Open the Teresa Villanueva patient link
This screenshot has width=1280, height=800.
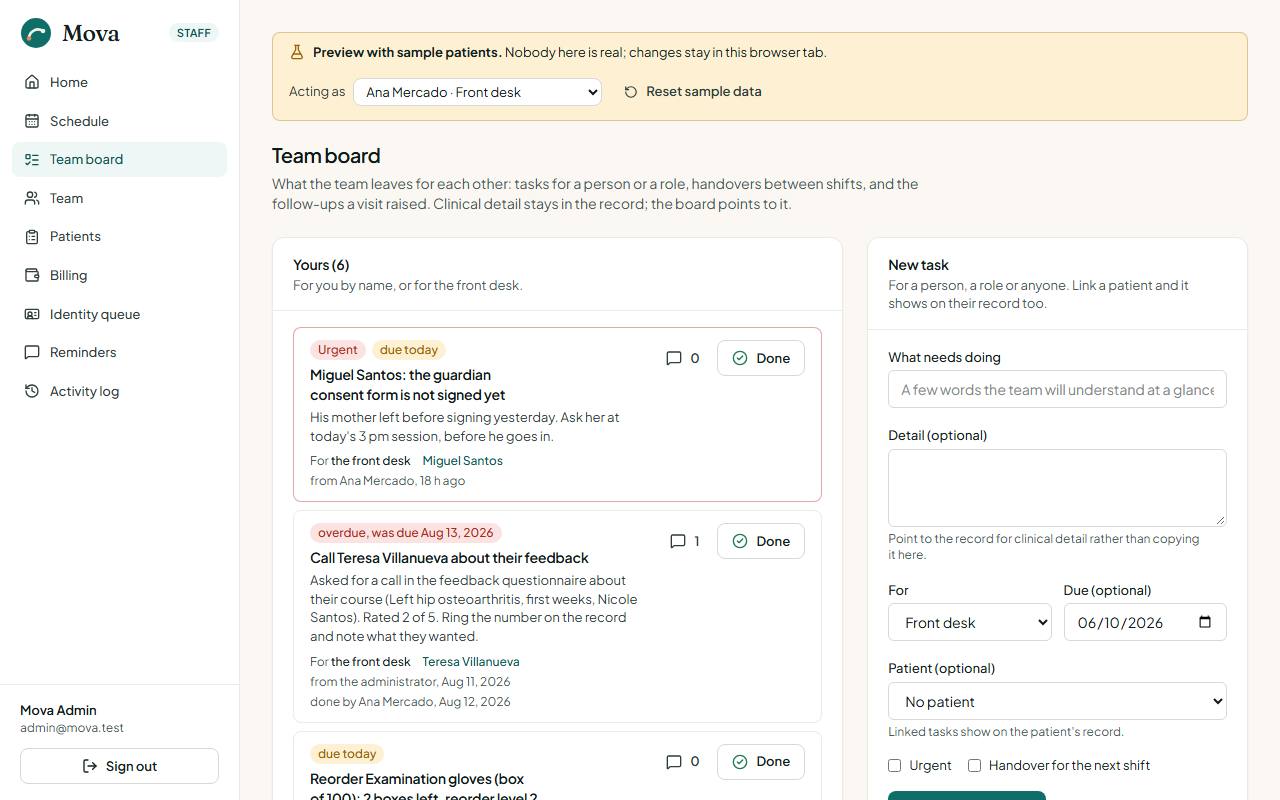coord(471,662)
